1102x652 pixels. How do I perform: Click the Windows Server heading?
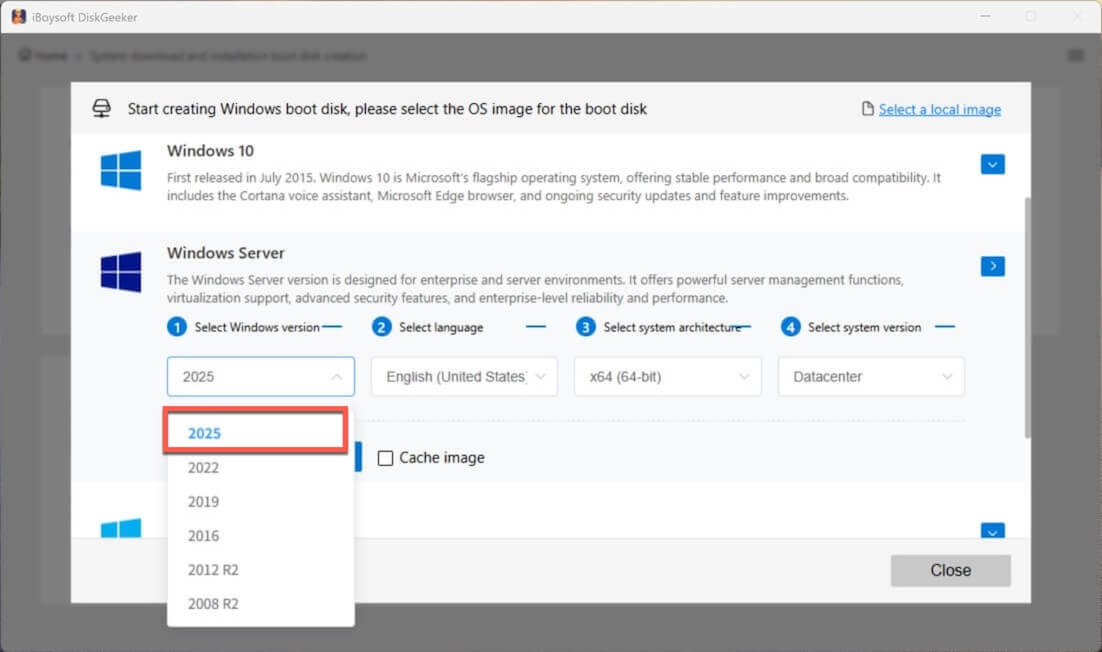tap(226, 253)
